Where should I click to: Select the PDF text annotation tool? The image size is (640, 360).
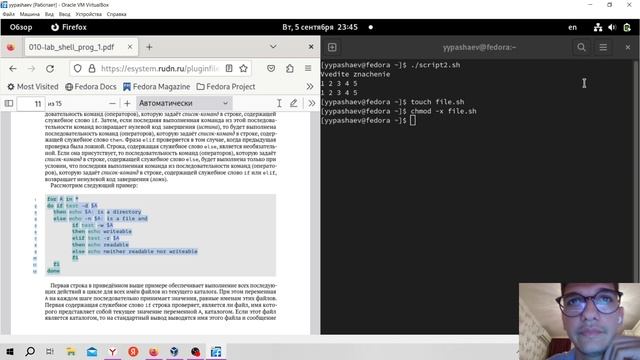click(279, 103)
